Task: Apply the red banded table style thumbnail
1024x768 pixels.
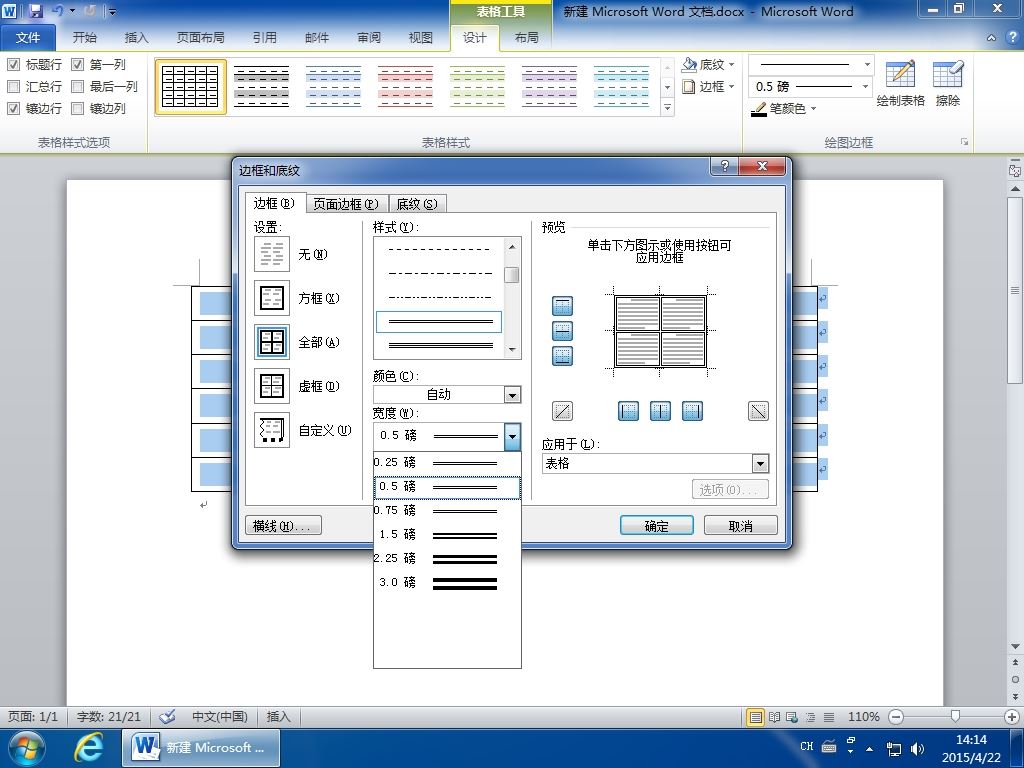Action: [x=406, y=86]
